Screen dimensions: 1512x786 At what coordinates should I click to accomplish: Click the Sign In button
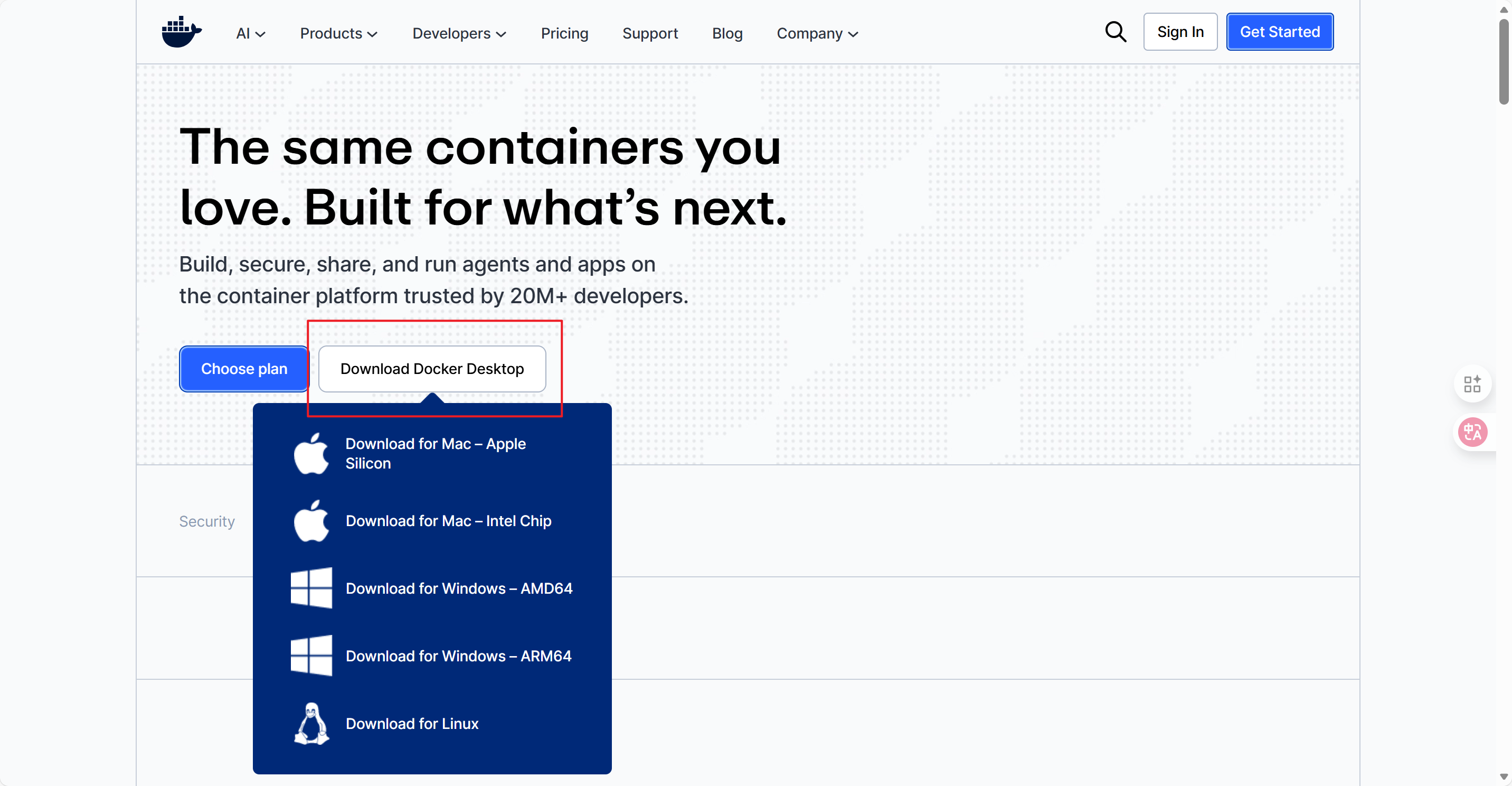tap(1180, 32)
